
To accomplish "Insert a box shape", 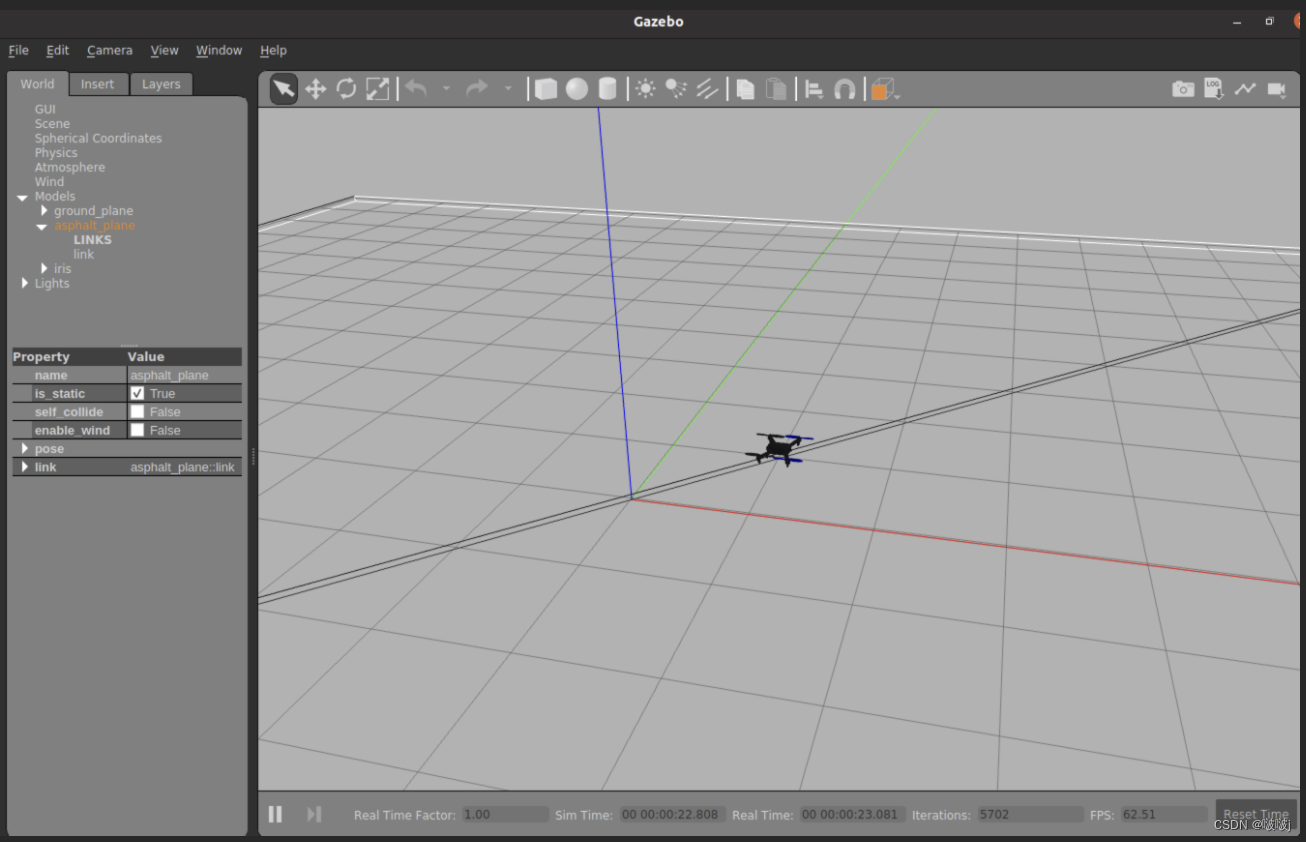I will coord(545,89).
